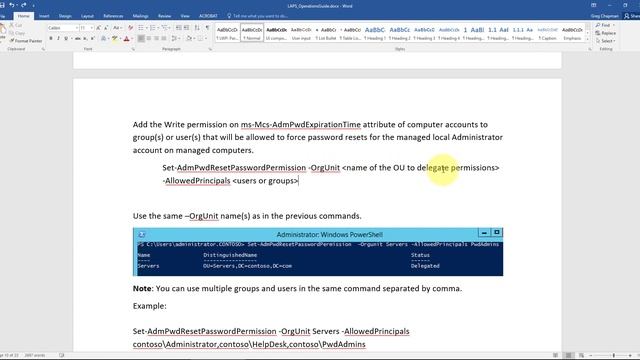
Task: Expand the Clipboard pane launcher
Action: (43, 49)
